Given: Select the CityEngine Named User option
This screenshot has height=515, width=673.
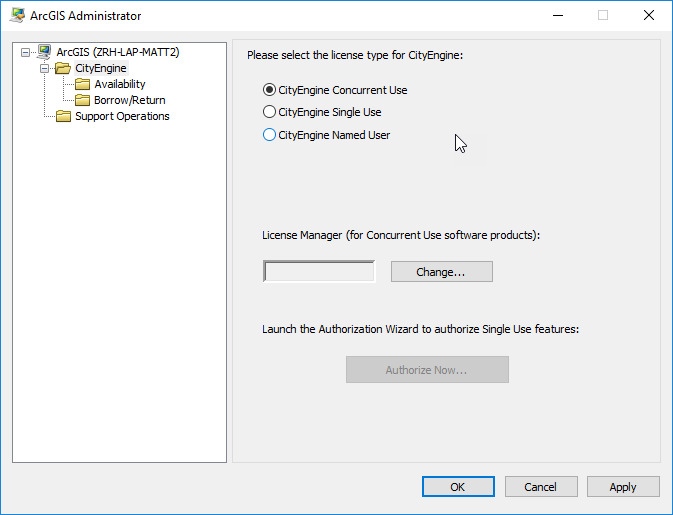Looking at the screenshot, I should click(269, 135).
